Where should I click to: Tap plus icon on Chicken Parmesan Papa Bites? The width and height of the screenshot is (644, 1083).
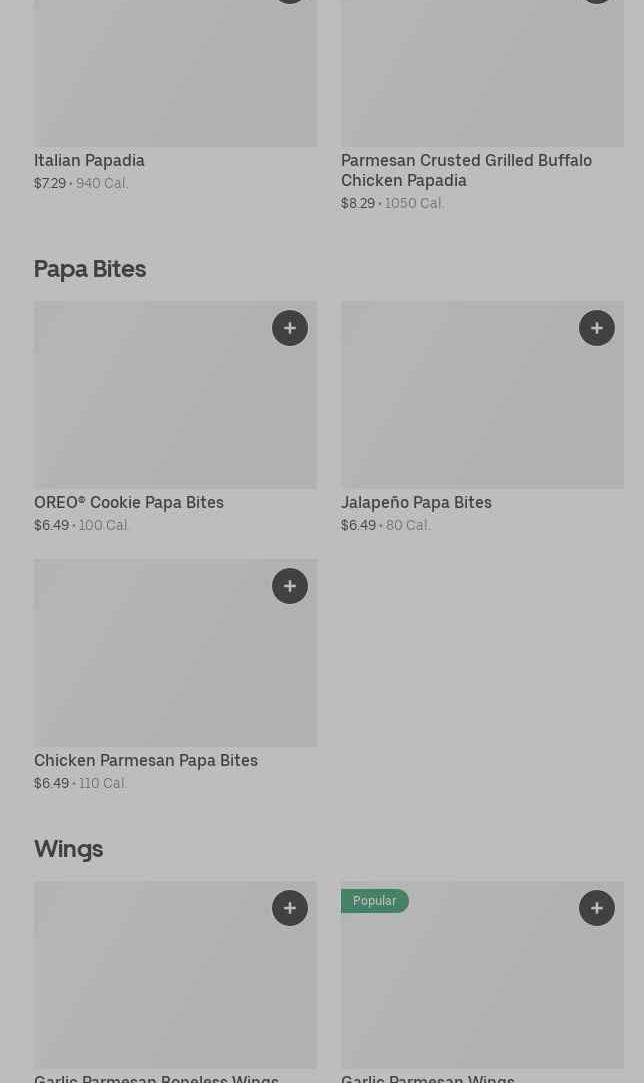pos(290,586)
